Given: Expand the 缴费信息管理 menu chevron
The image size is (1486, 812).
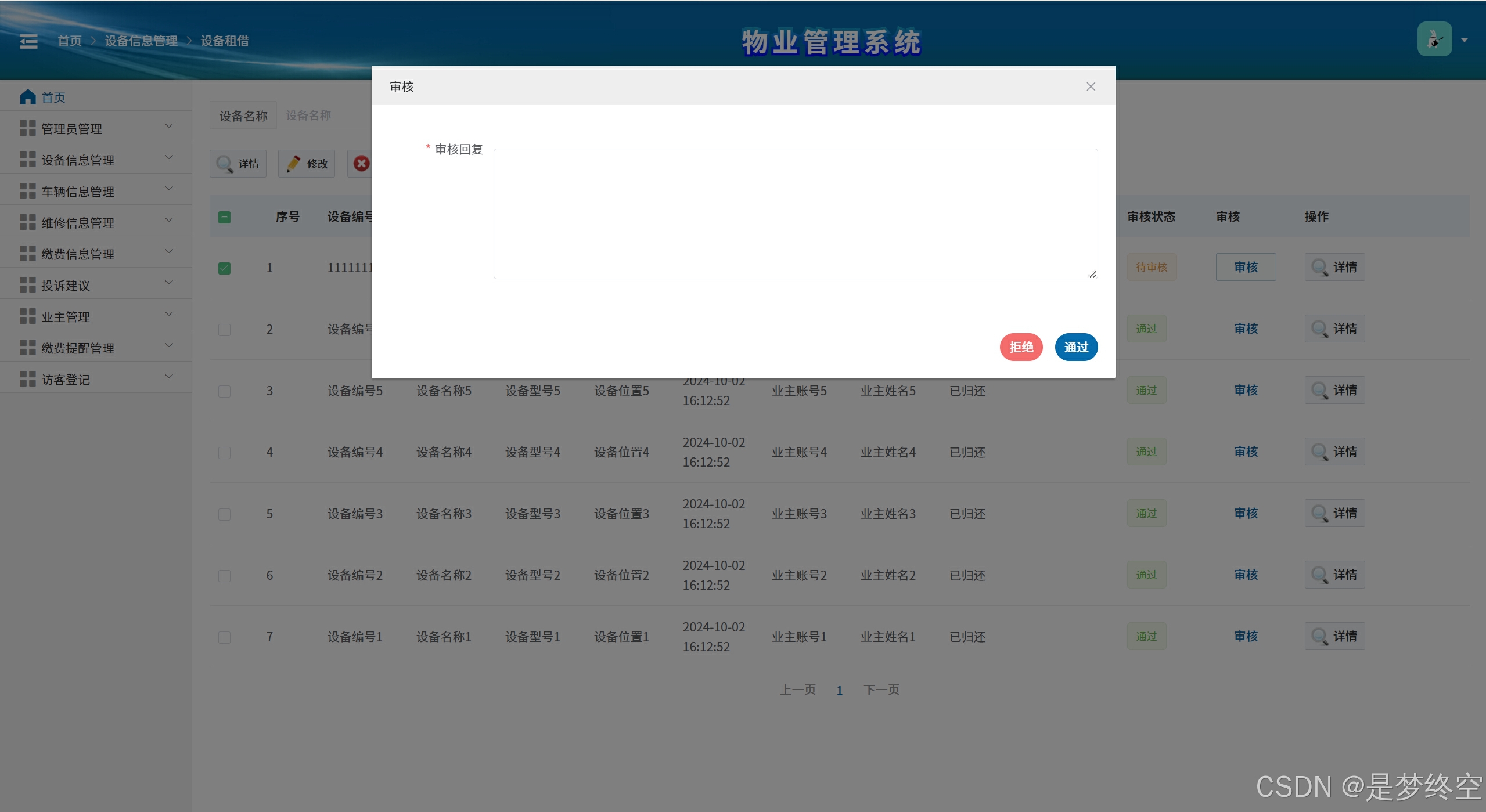Looking at the screenshot, I should click(x=169, y=251).
